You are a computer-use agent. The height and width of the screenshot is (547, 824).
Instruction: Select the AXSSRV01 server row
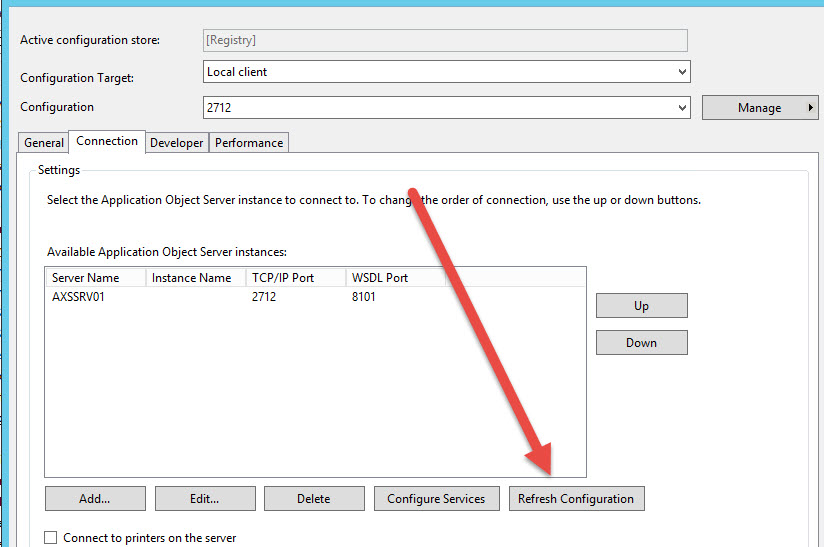[x=80, y=297]
